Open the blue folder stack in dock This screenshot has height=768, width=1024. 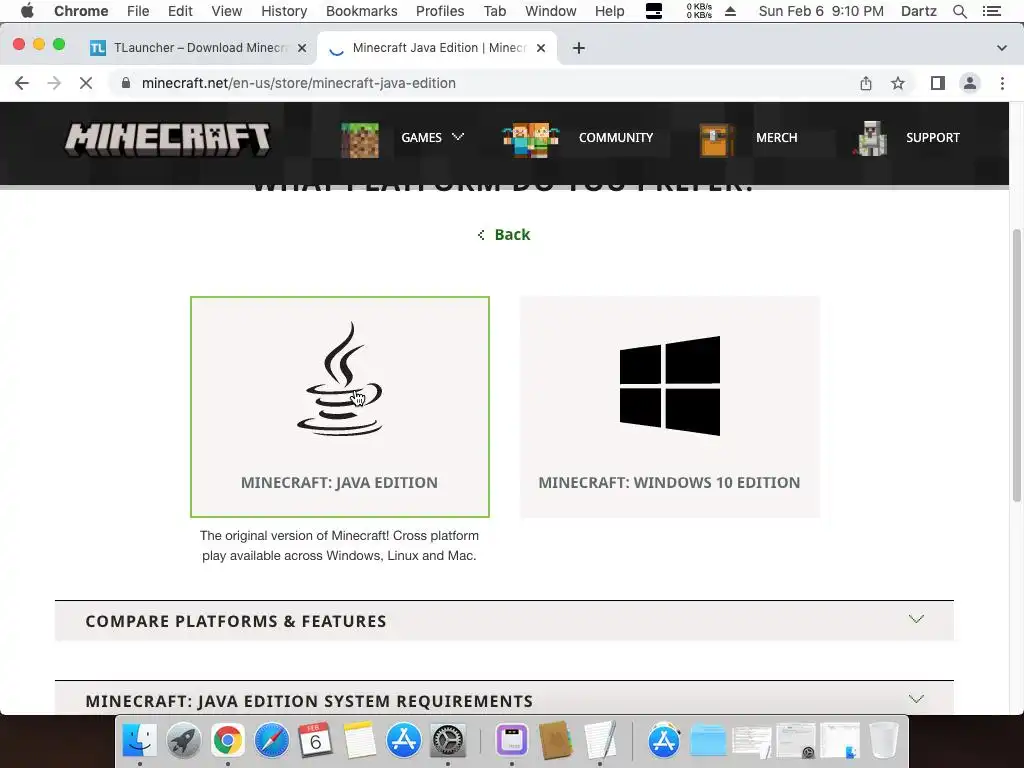click(x=708, y=741)
